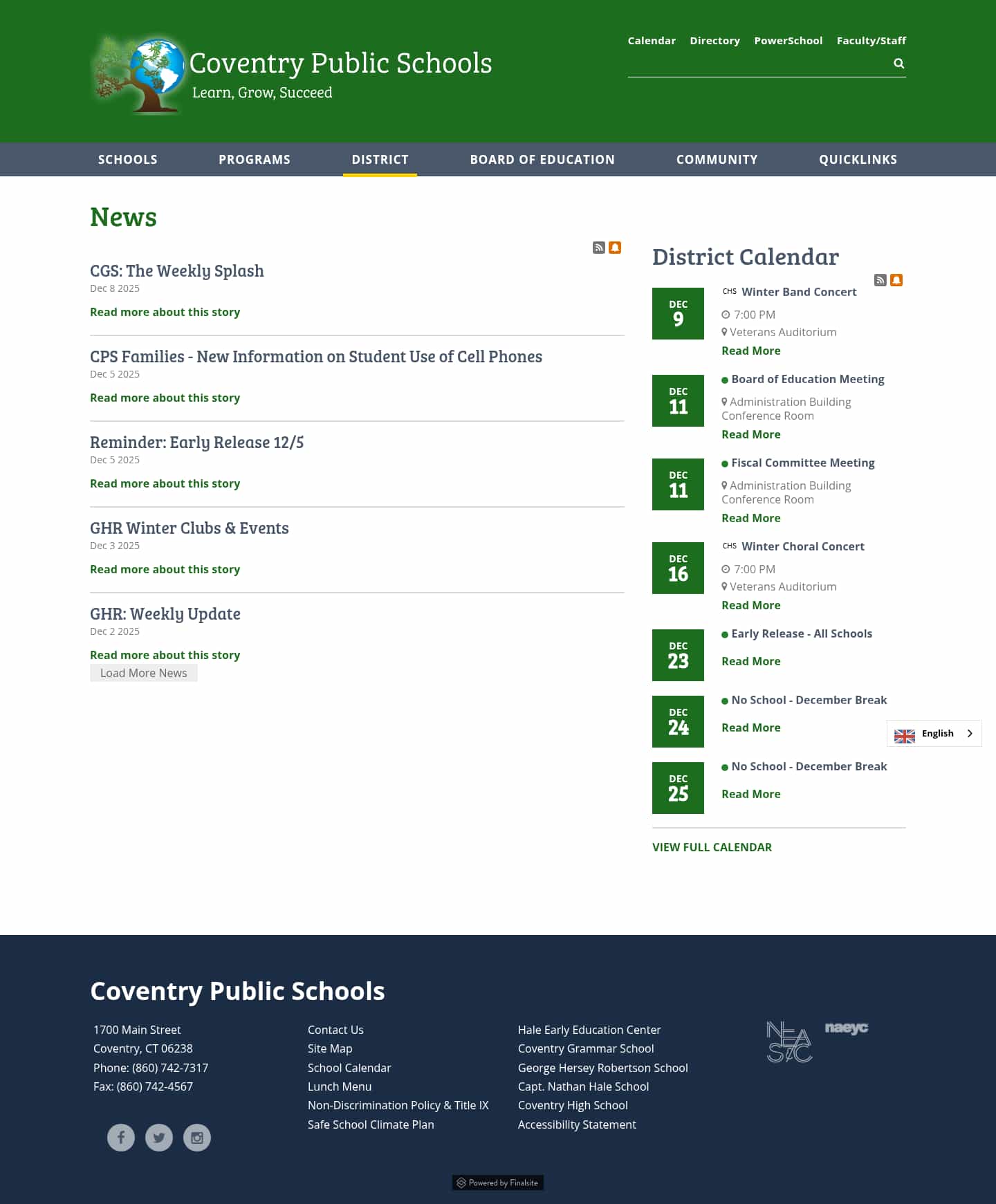Image resolution: width=996 pixels, height=1204 pixels.
Task: Expand the English language selector arrow
Action: coord(970,734)
